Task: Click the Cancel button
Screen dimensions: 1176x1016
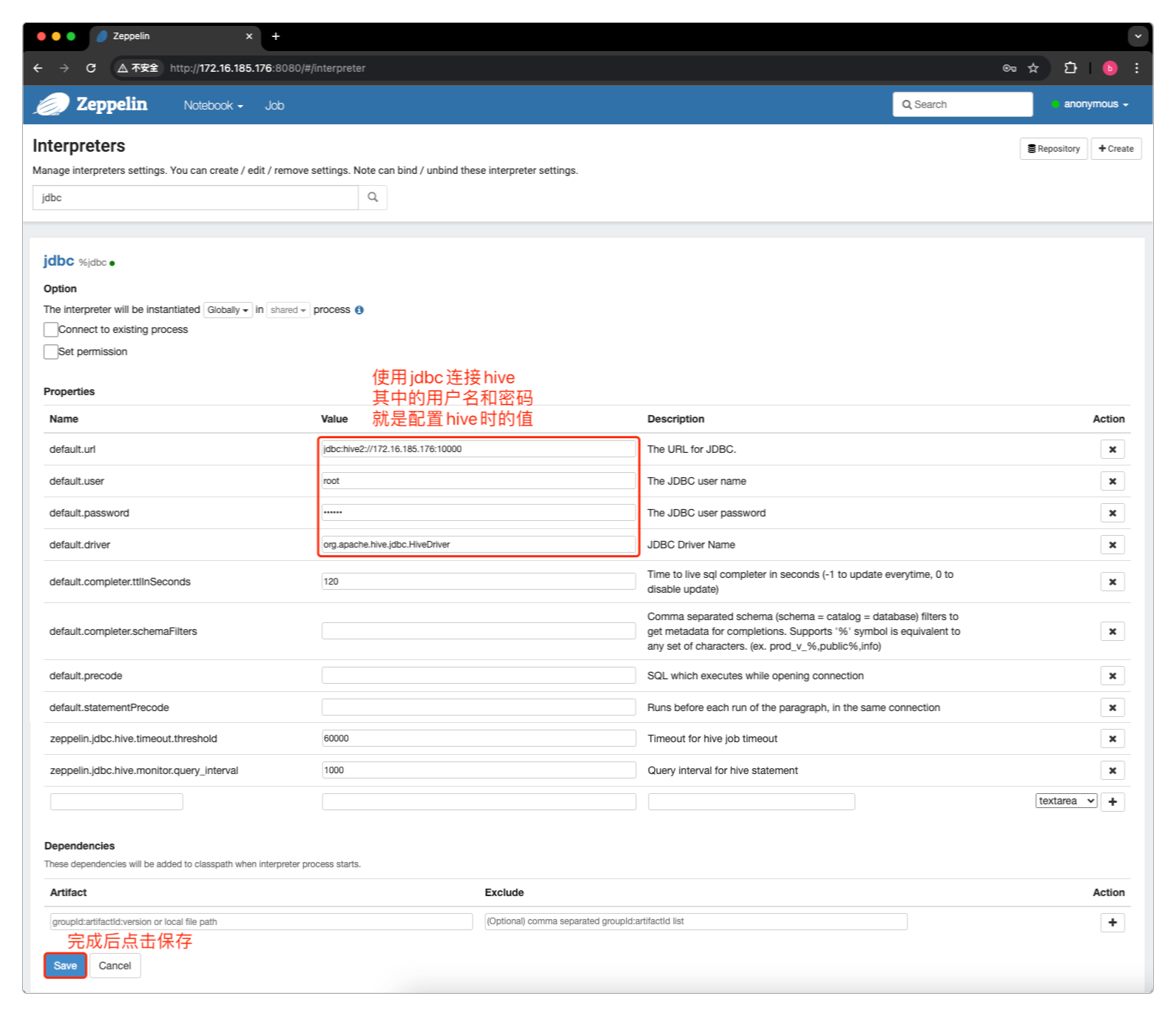Action: tap(115, 966)
